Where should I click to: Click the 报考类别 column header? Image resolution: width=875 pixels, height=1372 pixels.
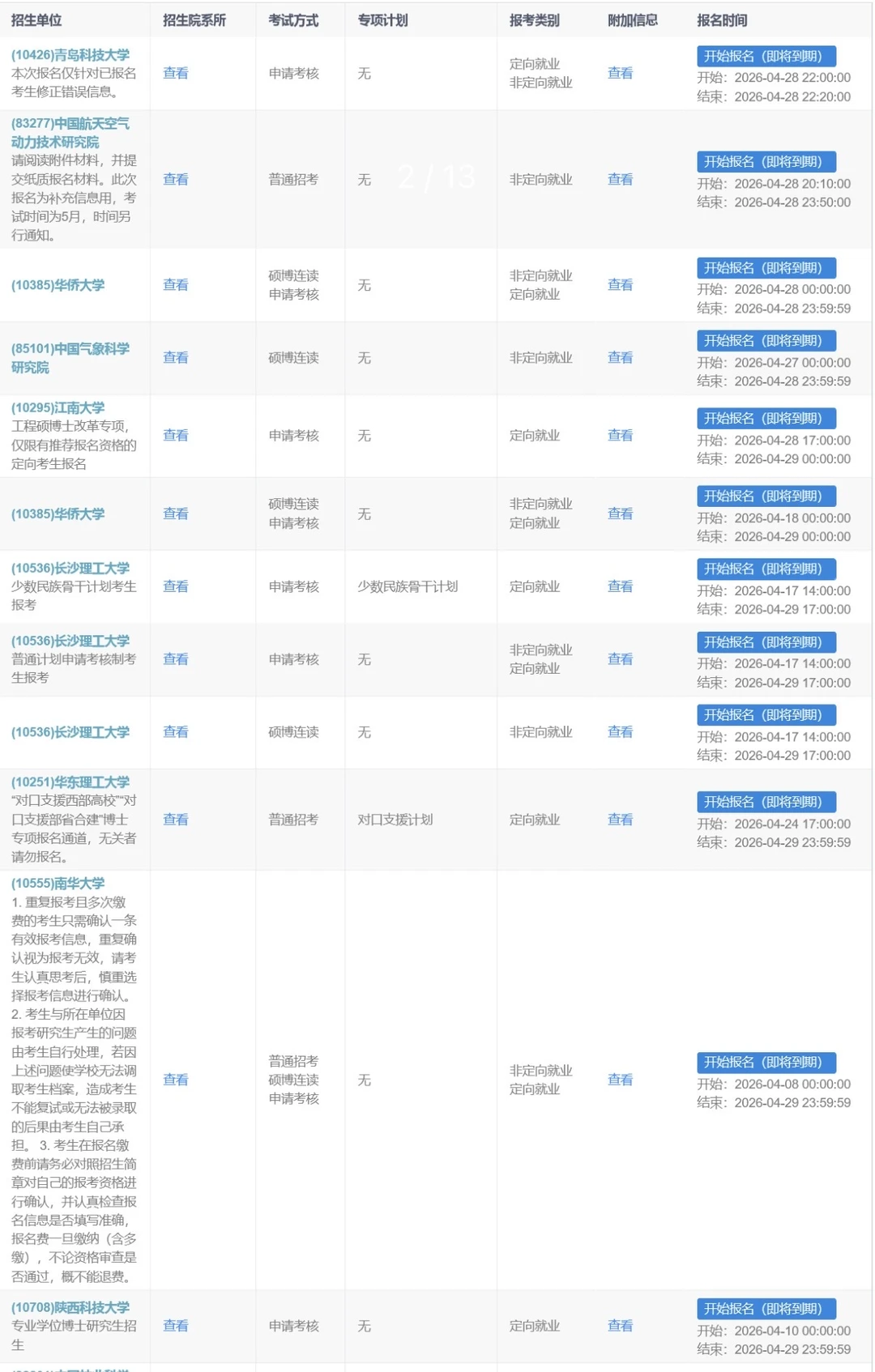535,20
